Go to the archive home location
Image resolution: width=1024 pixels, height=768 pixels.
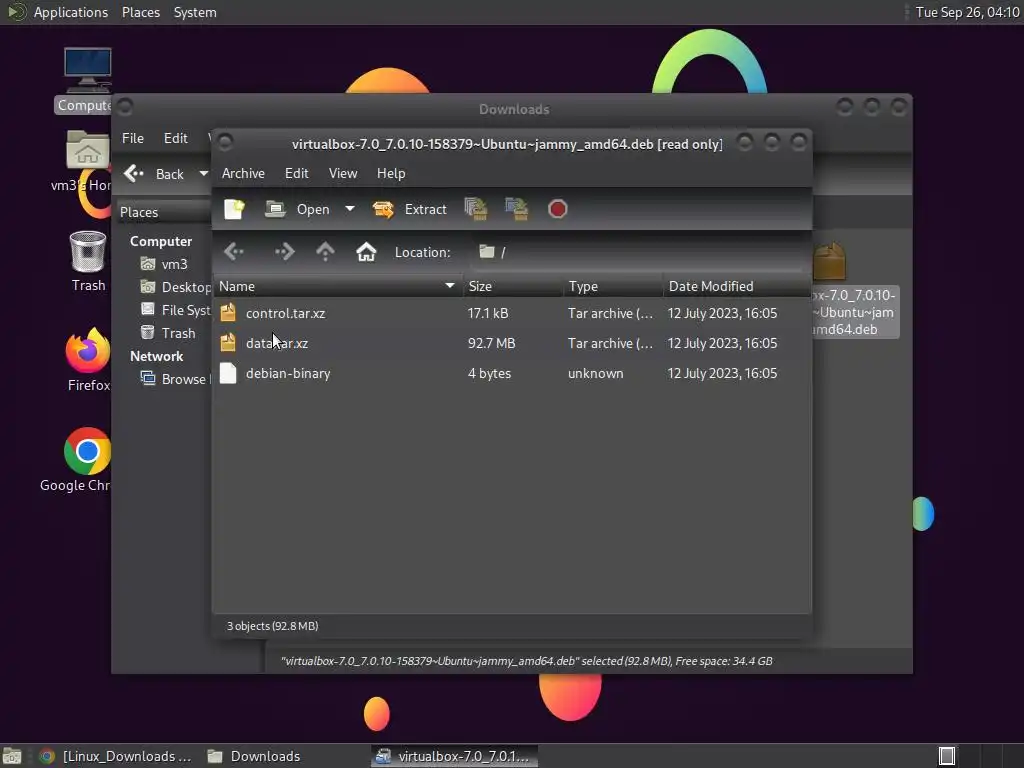[366, 251]
